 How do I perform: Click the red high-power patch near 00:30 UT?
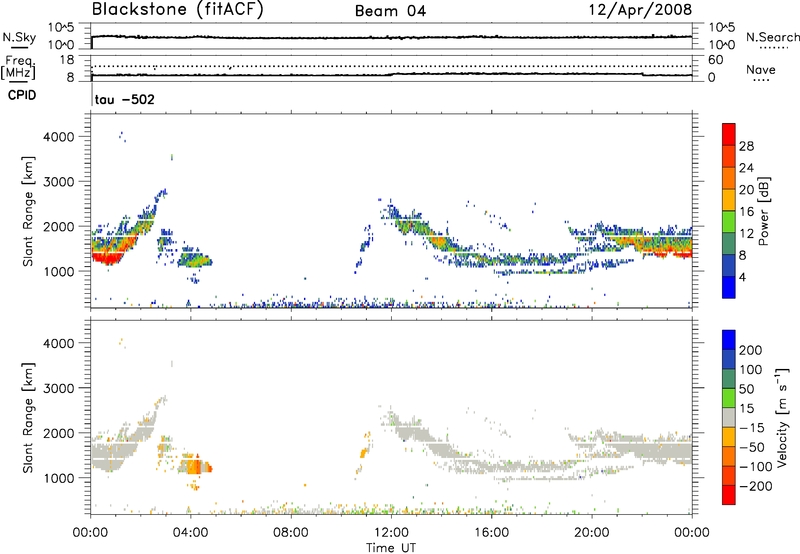[x=108, y=257]
